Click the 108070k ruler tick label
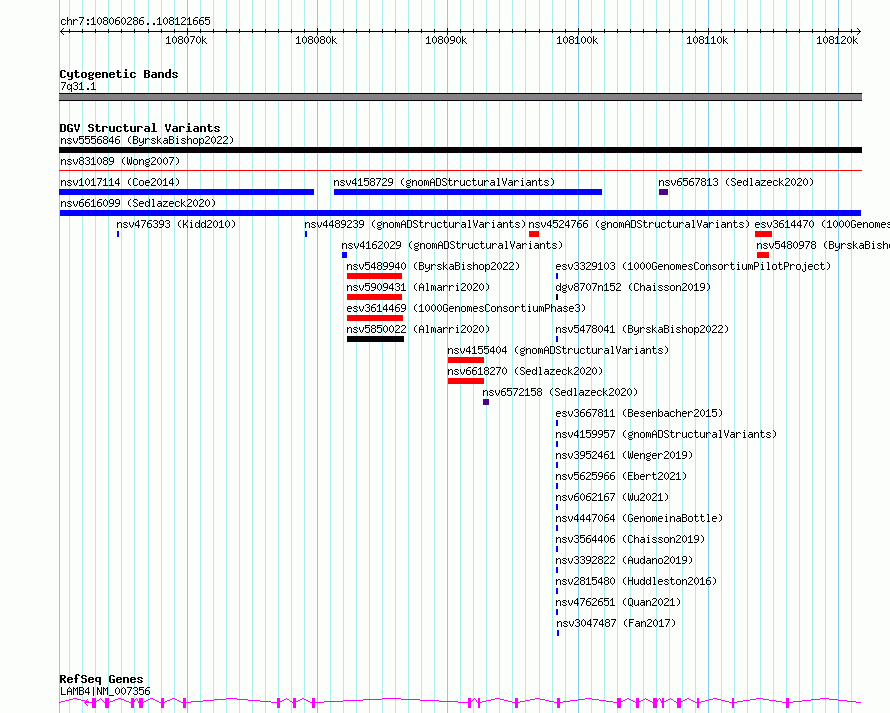890x713 pixels. tap(186, 40)
